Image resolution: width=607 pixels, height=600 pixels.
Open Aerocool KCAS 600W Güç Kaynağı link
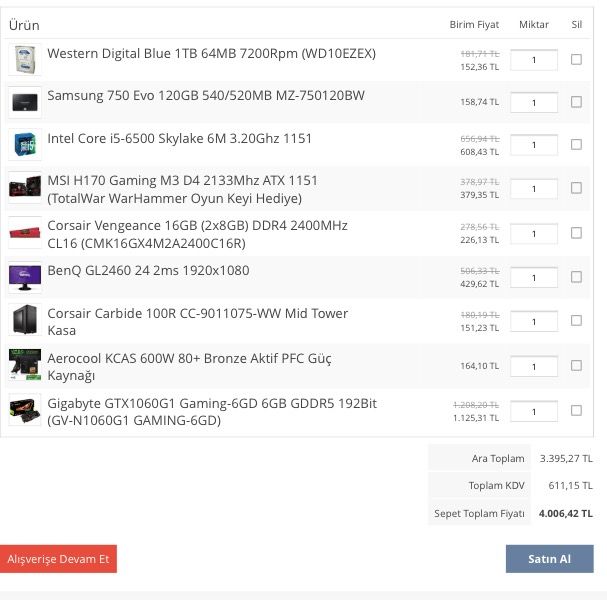[189, 367]
